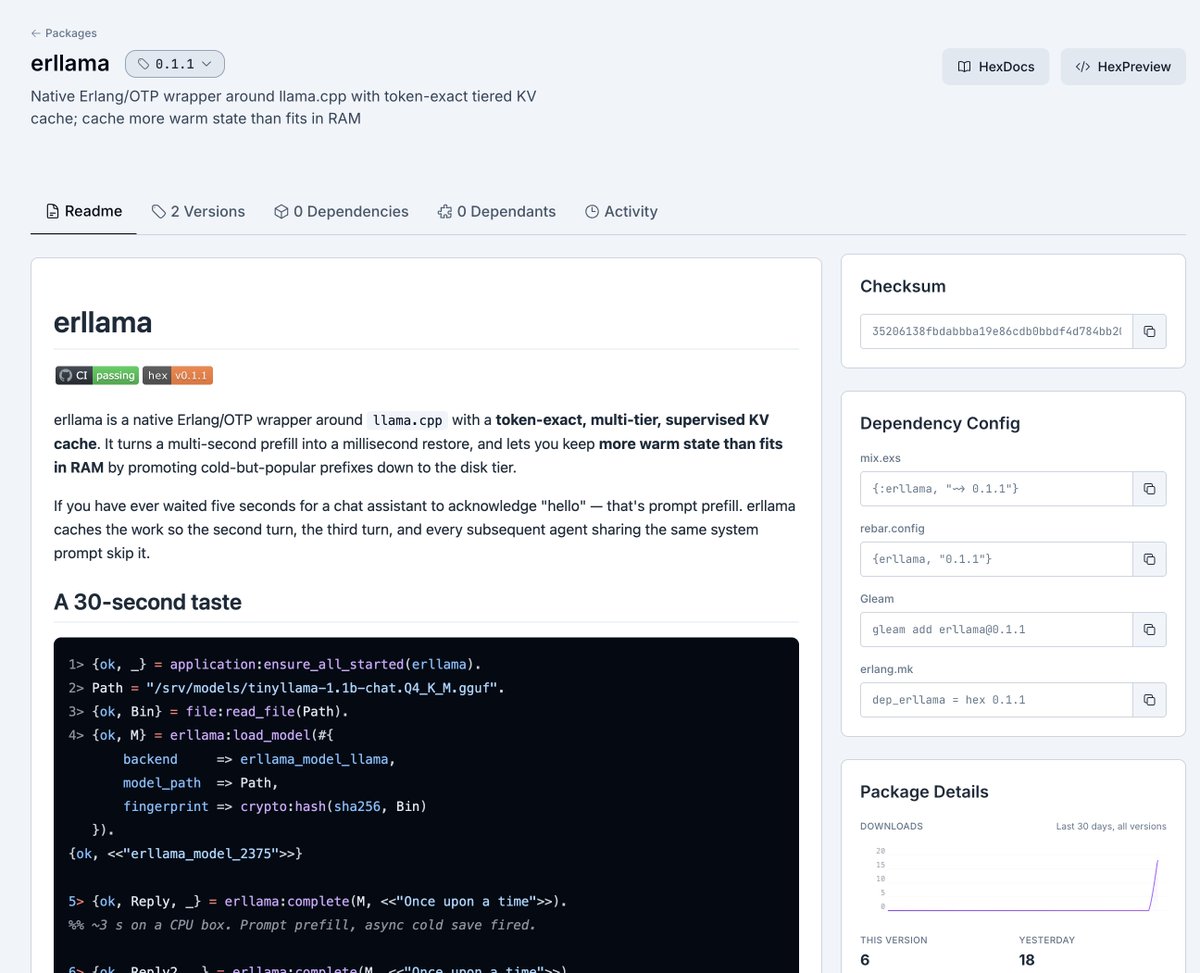The image size is (1200, 973).
Task: Click the erlang.mk config field
Action: [x=996, y=699]
